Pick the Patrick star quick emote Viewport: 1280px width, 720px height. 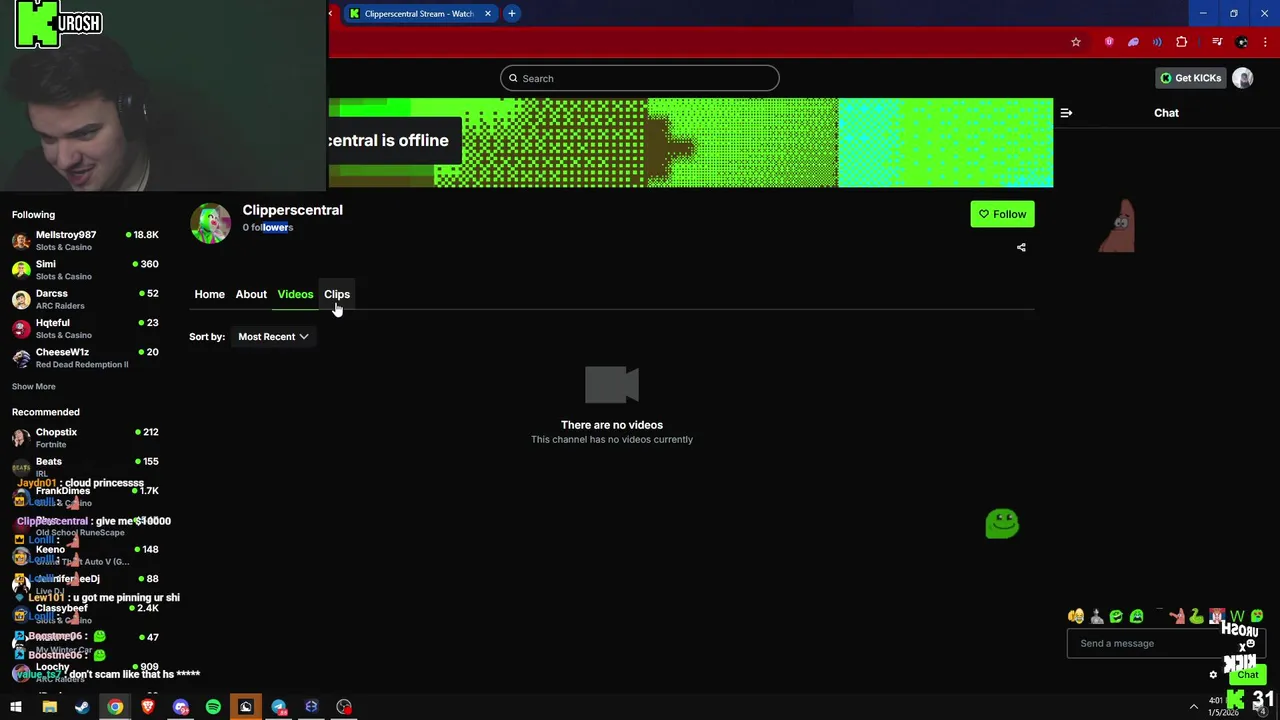[1177, 617]
